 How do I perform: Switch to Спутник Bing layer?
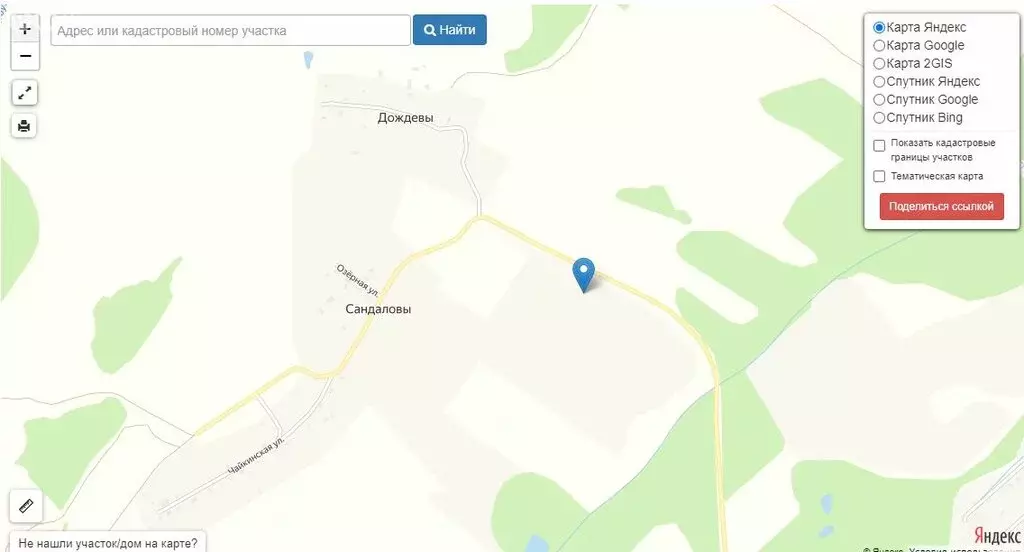879,118
